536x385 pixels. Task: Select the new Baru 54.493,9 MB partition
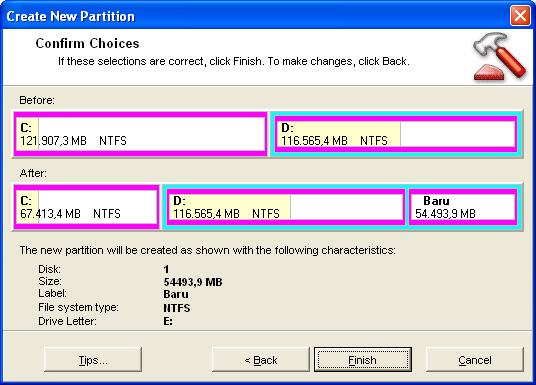pyautogui.click(x=463, y=207)
